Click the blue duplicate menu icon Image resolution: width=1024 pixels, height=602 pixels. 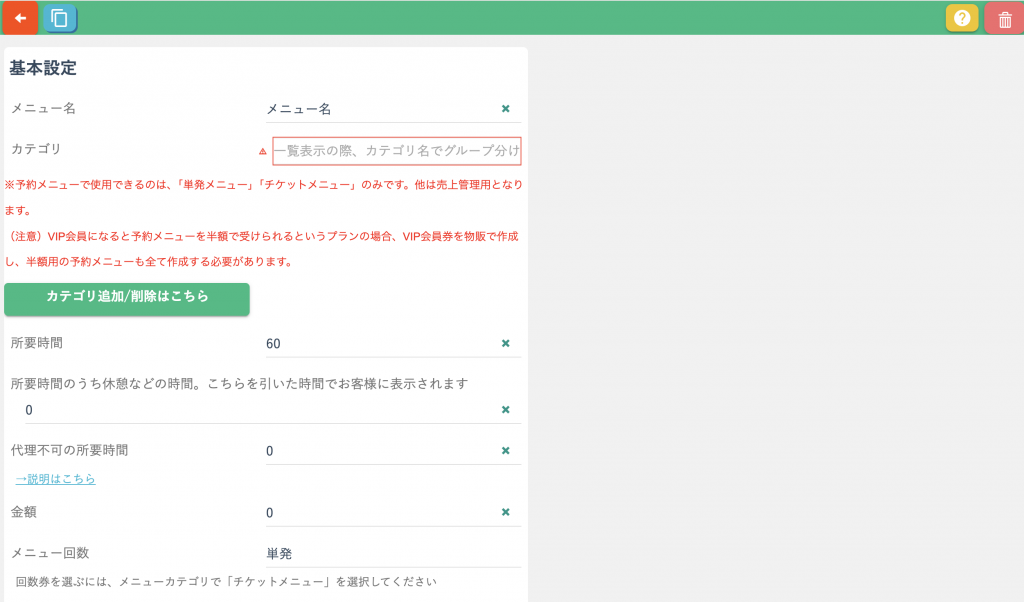point(60,18)
